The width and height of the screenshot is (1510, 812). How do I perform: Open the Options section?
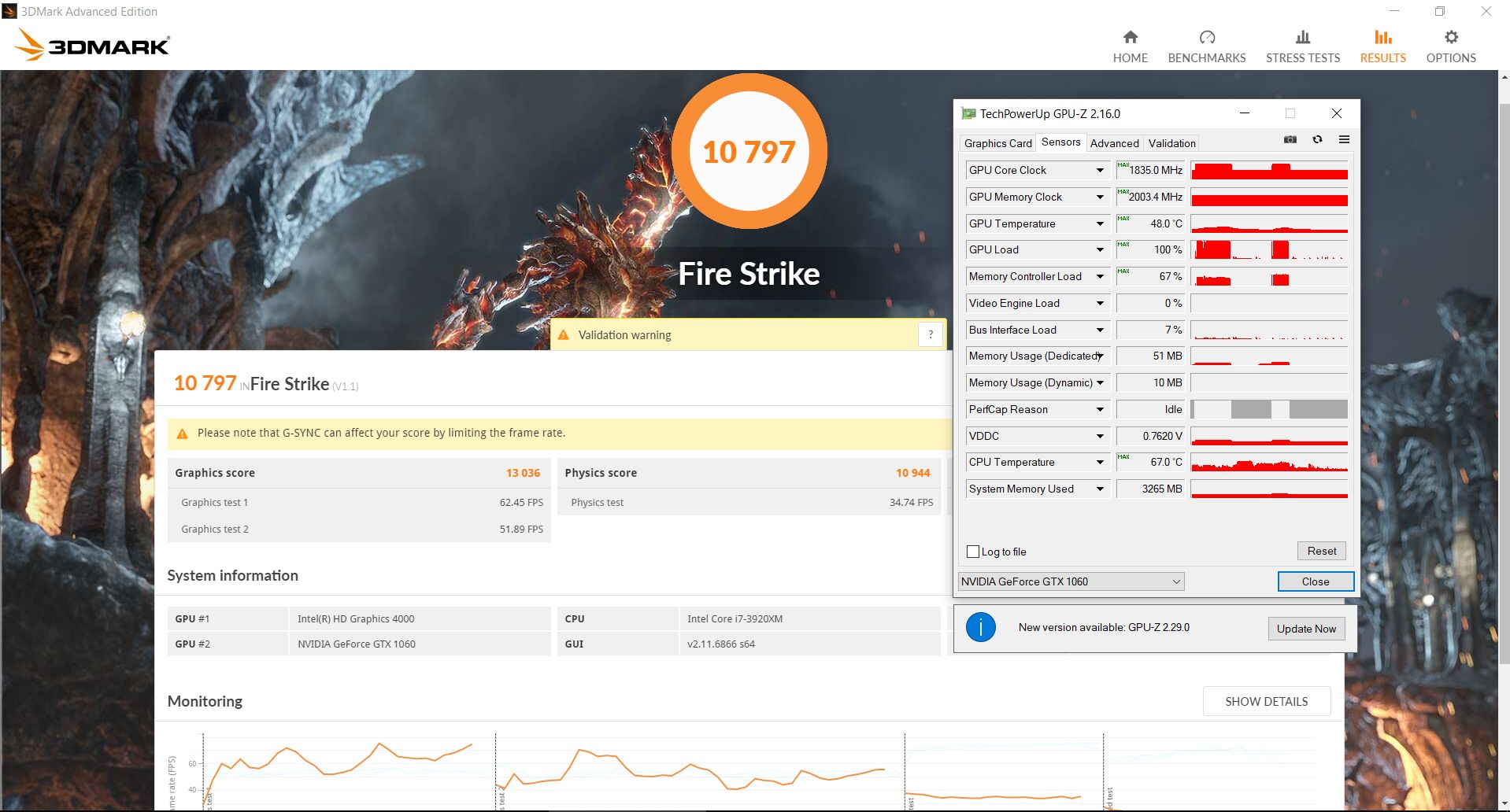(1450, 46)
